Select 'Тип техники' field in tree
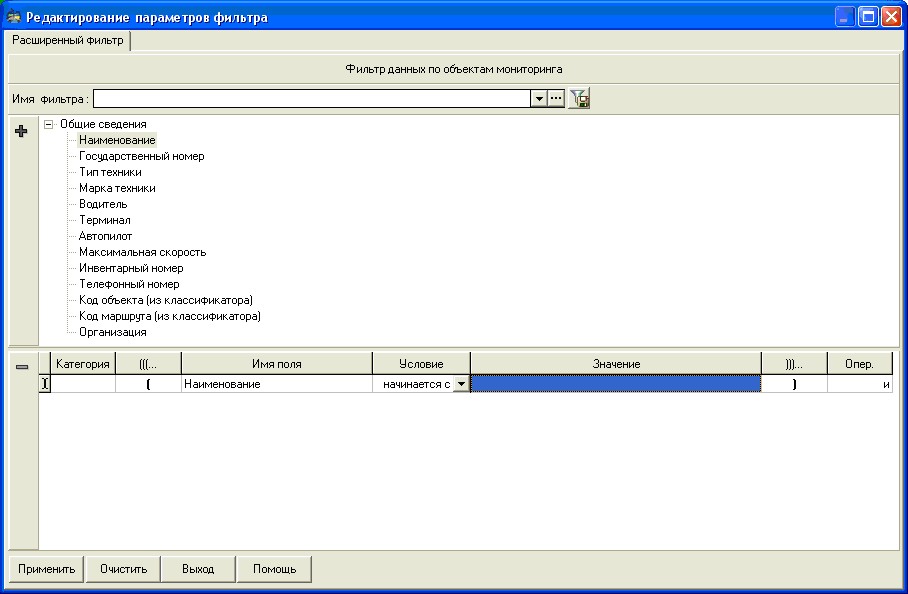The width and height of the screenshot is (908, 594). pyautogui.click(x=110, y=172)
